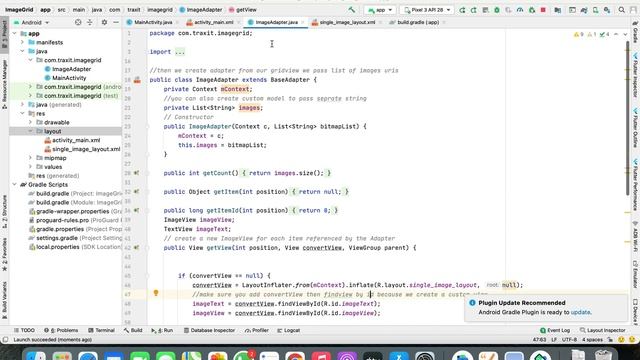Open the SDK Manager toolbar icon

tap(607, 9)
